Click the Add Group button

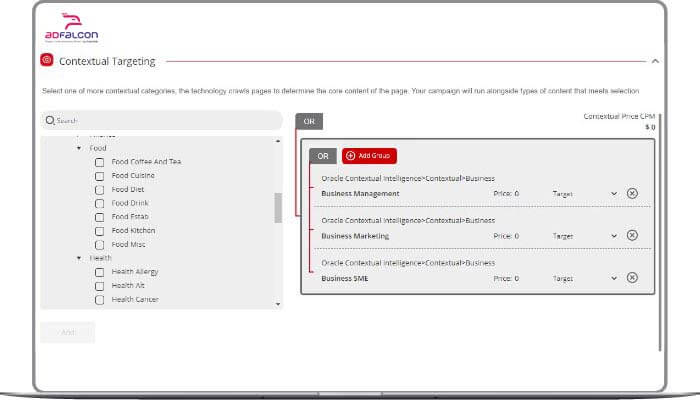tap(369, 156)
